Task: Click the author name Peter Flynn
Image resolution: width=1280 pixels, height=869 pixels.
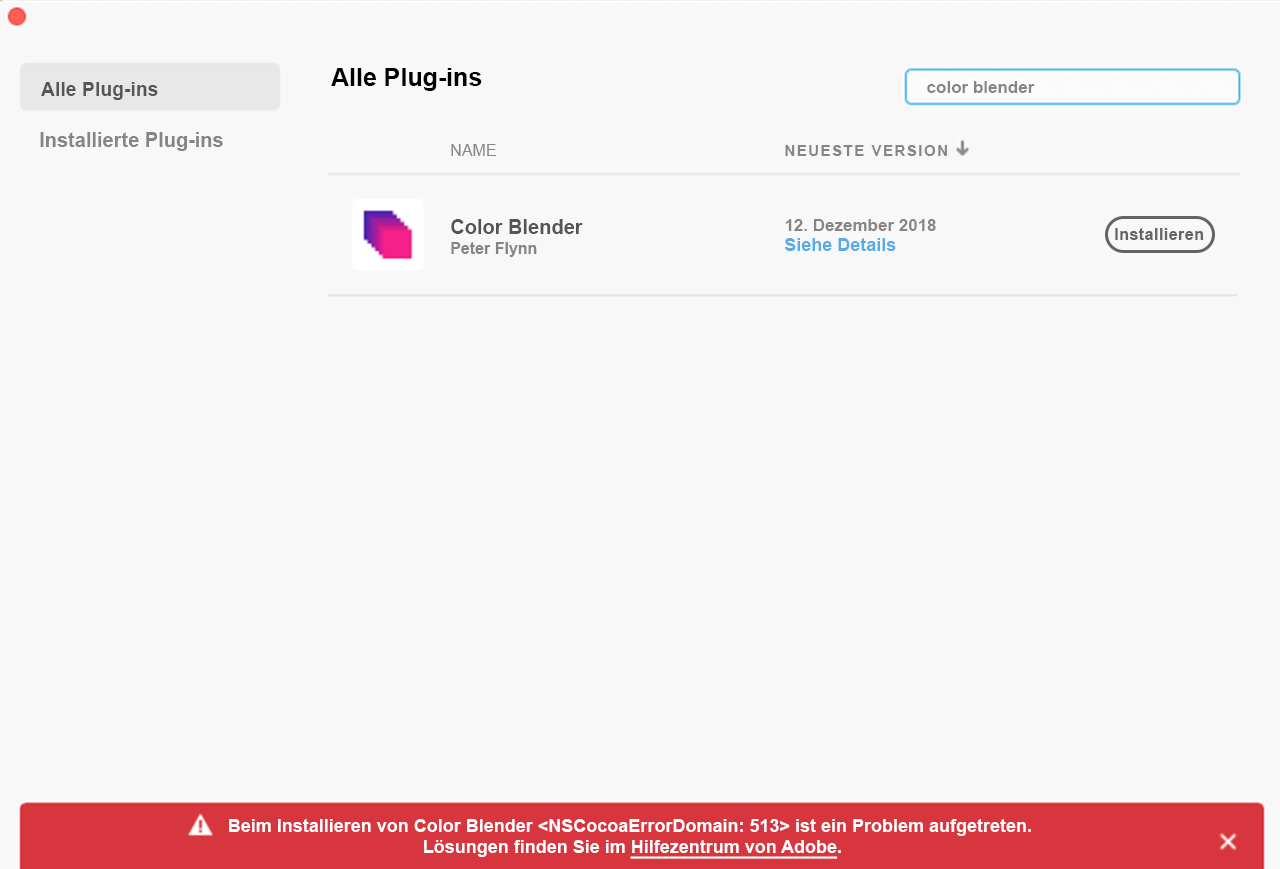Action: click(x=493, y=248)
